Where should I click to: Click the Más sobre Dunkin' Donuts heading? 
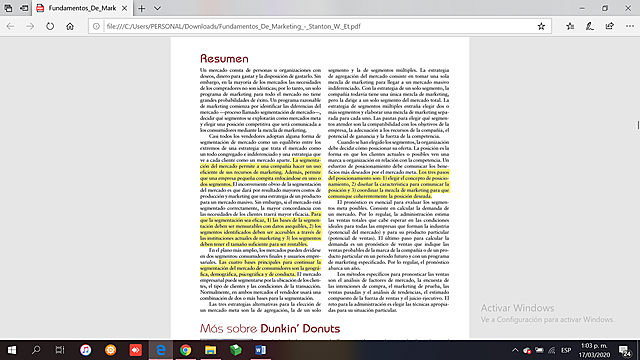click(270, 329)
